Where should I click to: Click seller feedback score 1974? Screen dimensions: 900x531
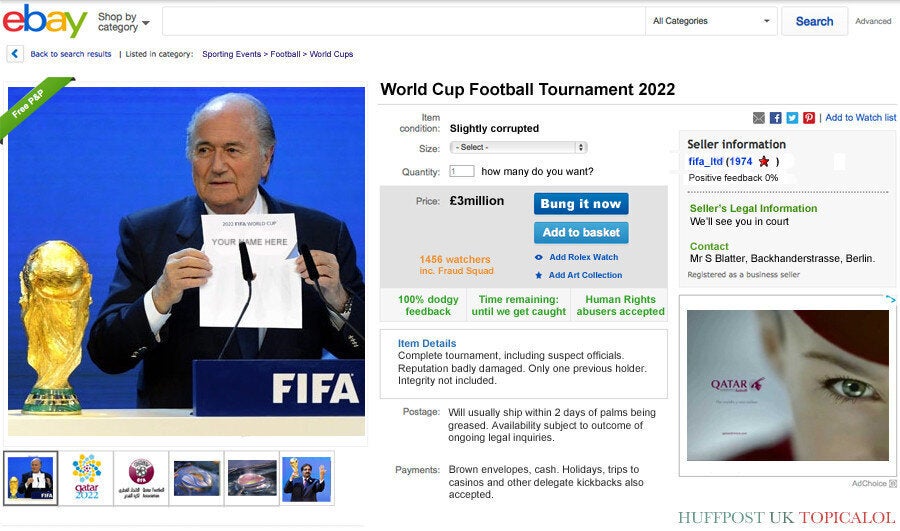(x=741, y=161)
